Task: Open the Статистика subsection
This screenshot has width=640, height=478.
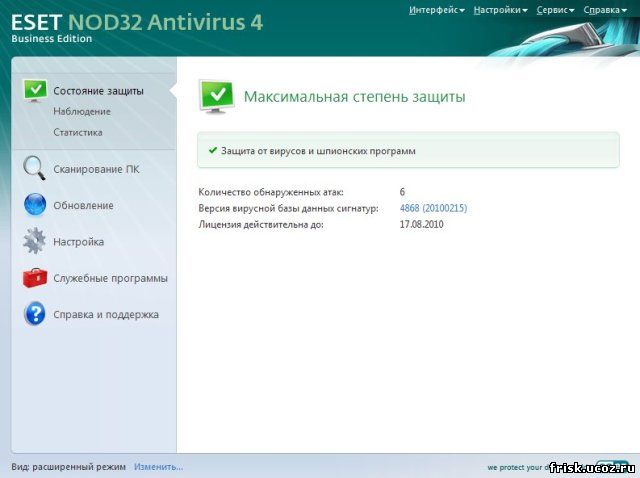Action: [78, 132]
